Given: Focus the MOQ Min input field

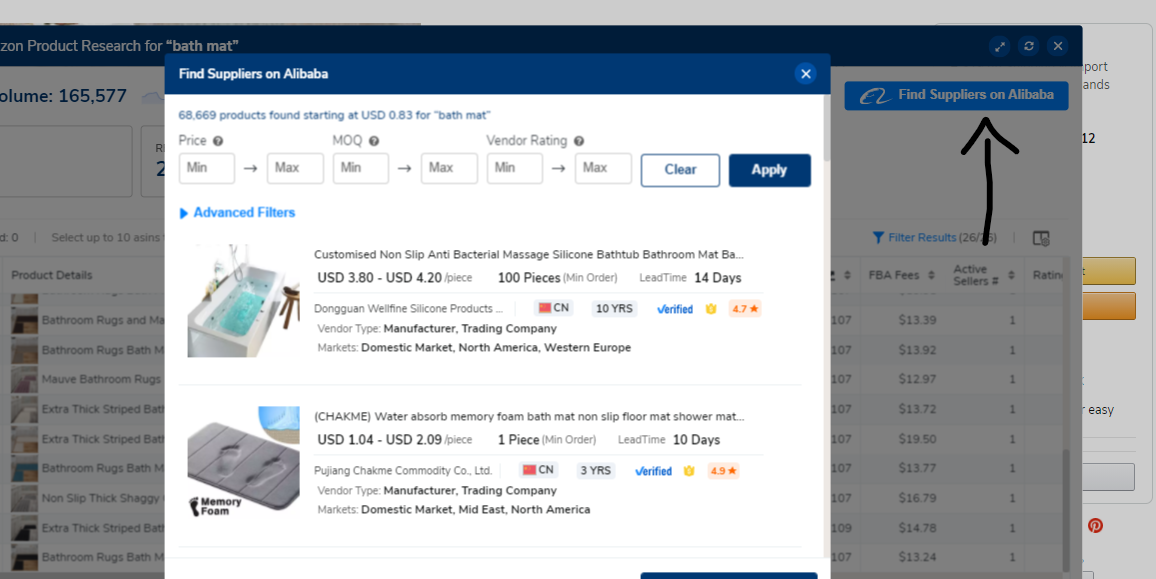Looking at the screenshot, I should [x=361, y=168].
